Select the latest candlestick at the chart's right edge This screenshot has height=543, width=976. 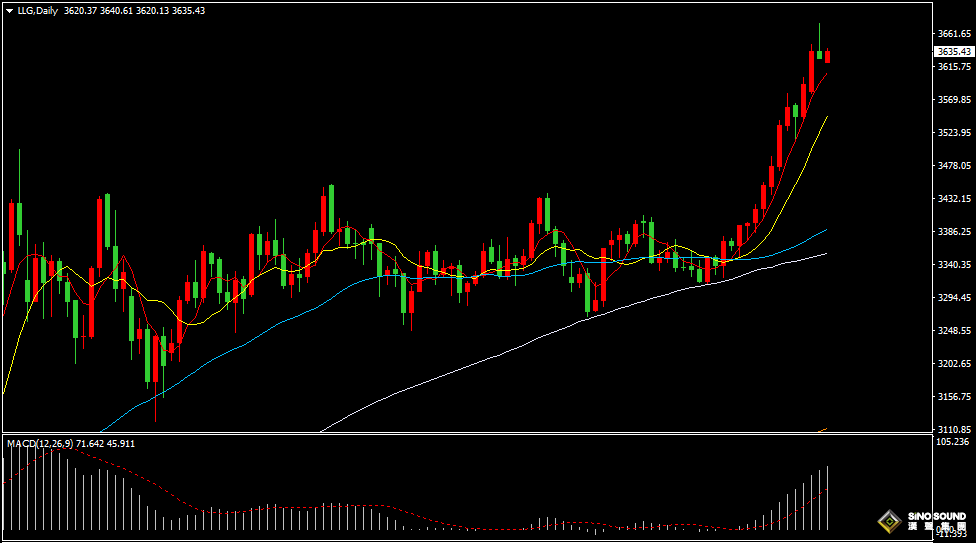coord(827,57)
